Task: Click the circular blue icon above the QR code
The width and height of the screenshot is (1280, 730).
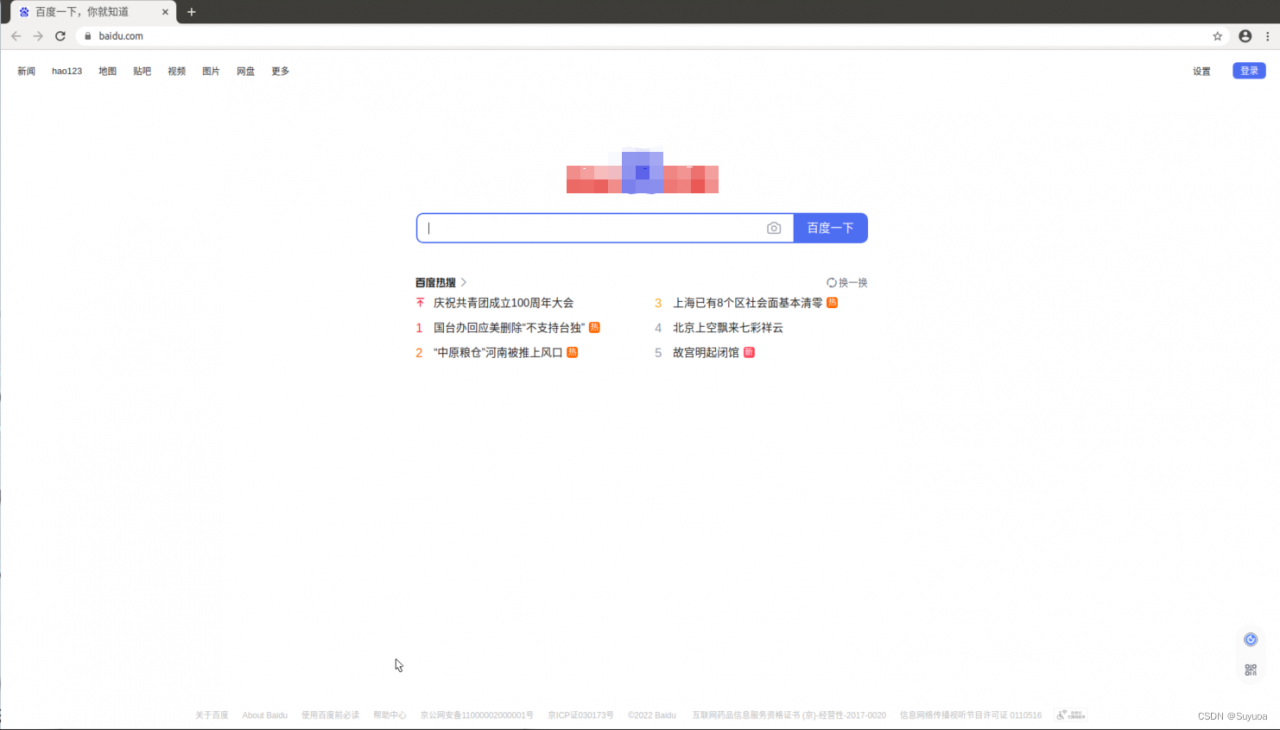Action: pyautogui.click(x=1250, y=640)
